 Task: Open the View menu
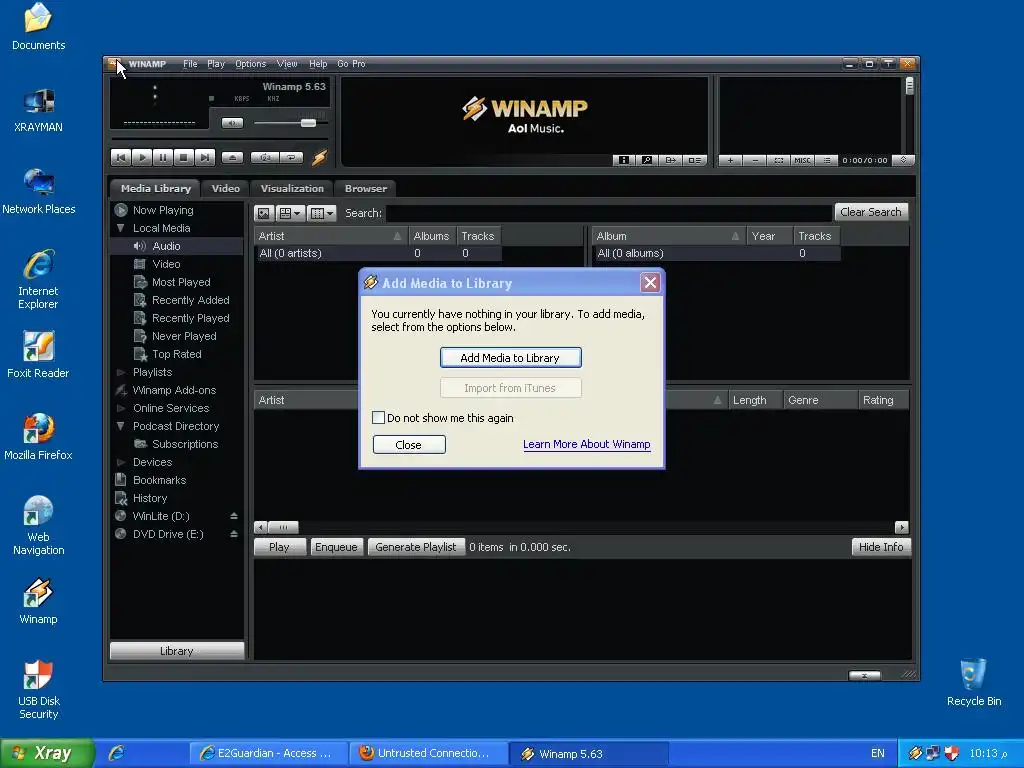coord(287,63)
